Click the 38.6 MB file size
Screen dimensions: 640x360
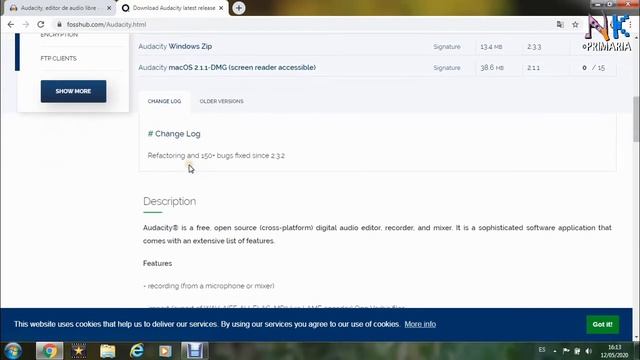pyautogui.click(x=492, y=68)
